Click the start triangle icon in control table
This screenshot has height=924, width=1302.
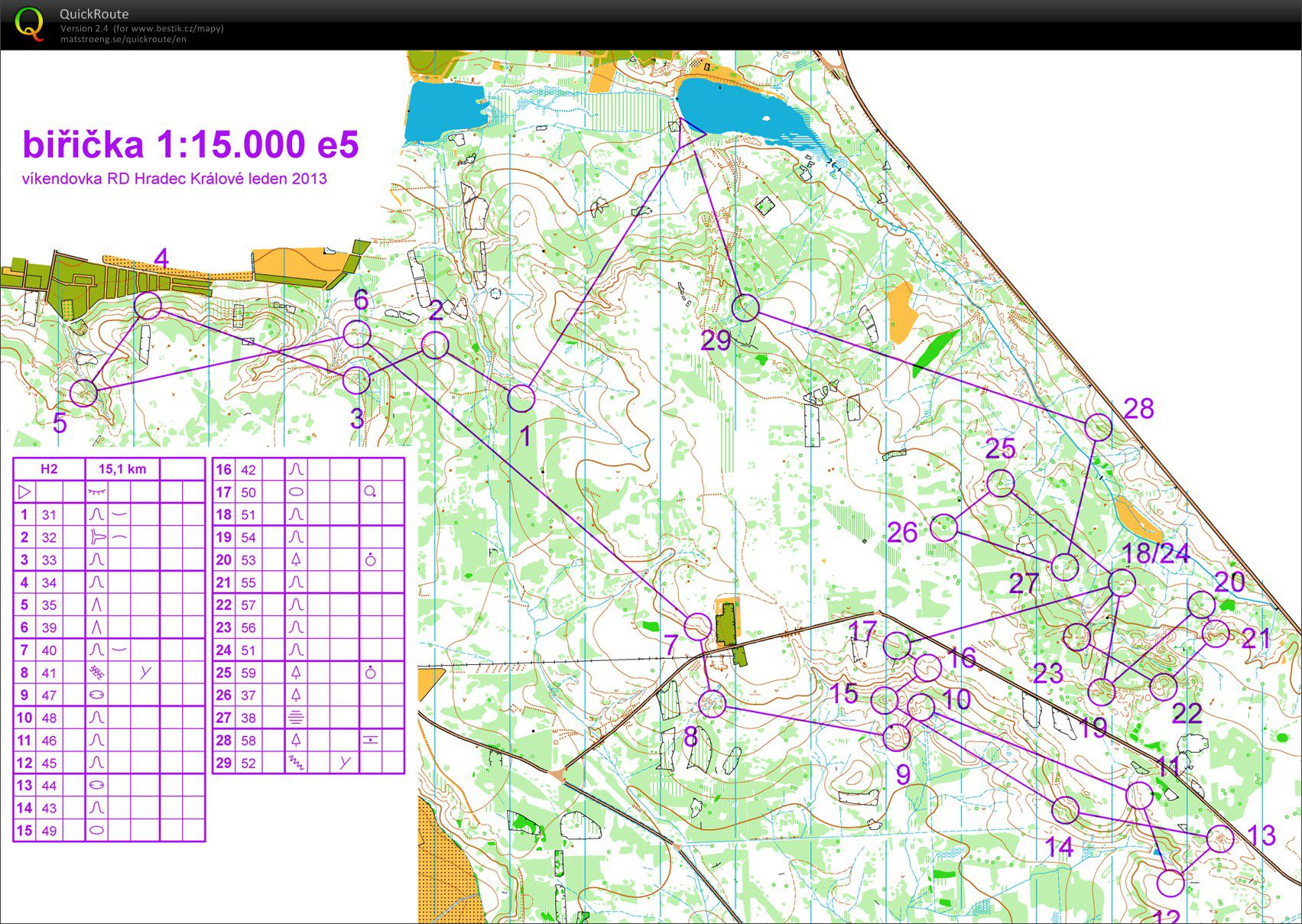[x=24, y=491]
